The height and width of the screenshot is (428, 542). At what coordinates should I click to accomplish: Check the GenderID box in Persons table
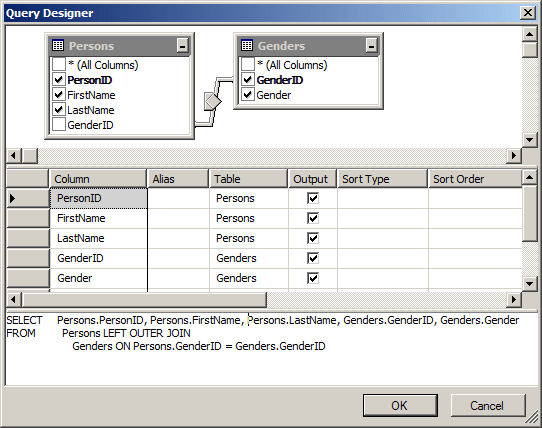59,125
